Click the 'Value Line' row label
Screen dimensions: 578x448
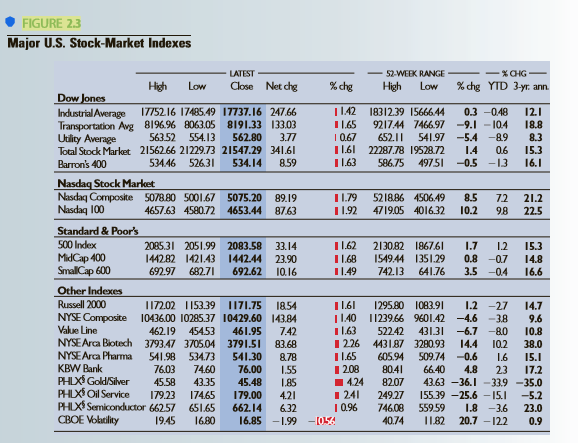77,330
